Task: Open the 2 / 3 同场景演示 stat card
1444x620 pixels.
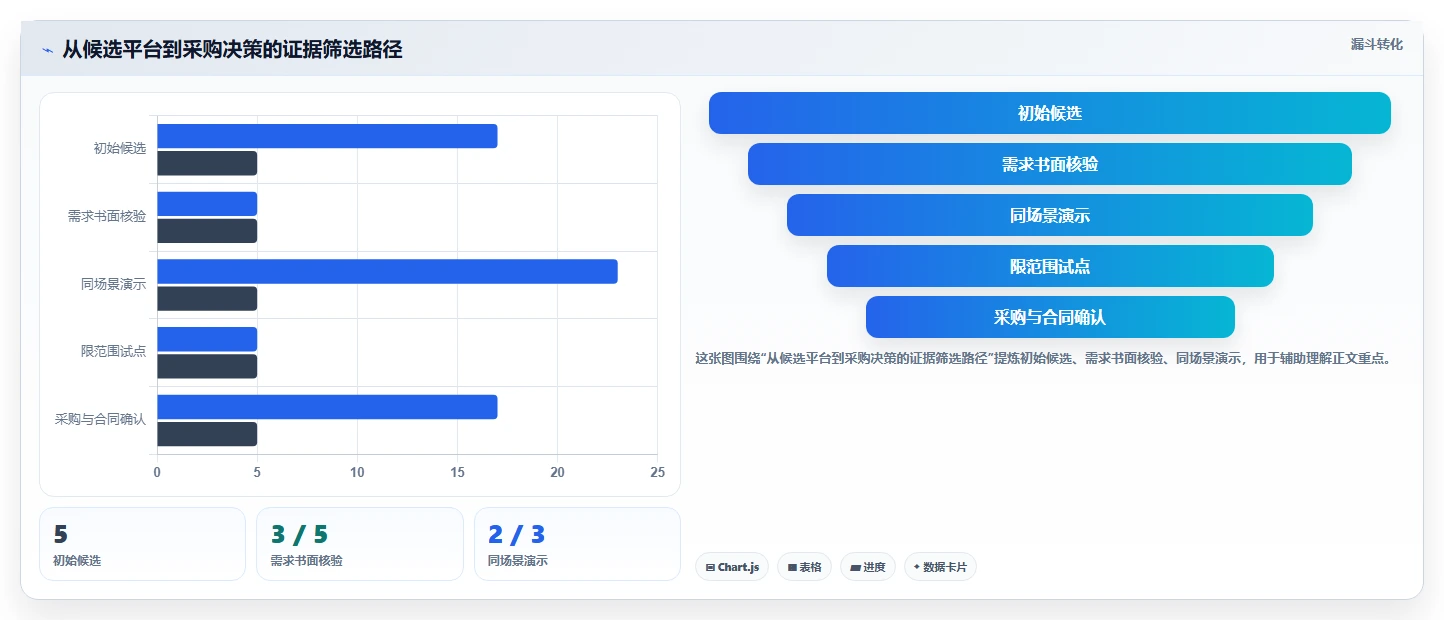Action: [x=577, y=544]
